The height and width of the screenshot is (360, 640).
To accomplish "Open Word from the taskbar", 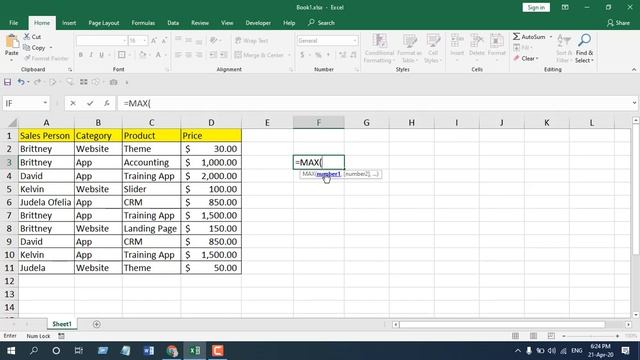I will [x=149, y=351].
